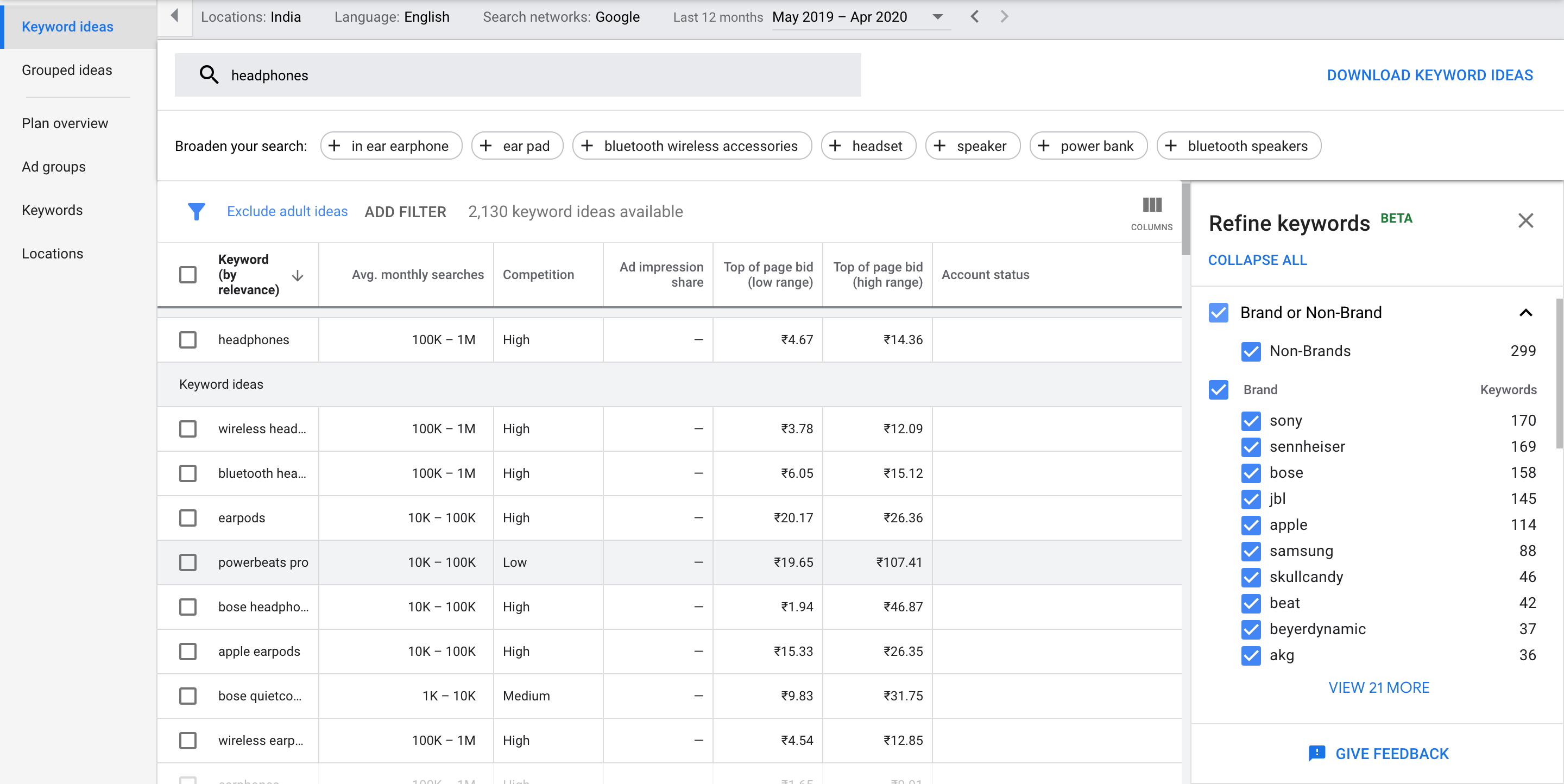Click the blue filter funnel icon
The width and height of the screenshot is (1564, 784).
click(x=196, y=211)
